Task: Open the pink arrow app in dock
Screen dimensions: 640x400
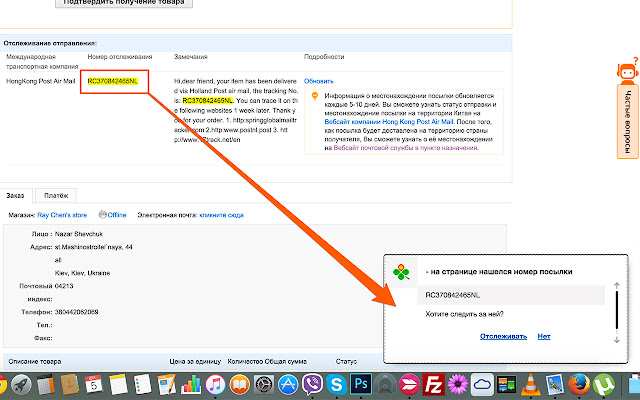Action: pos(409,384)
